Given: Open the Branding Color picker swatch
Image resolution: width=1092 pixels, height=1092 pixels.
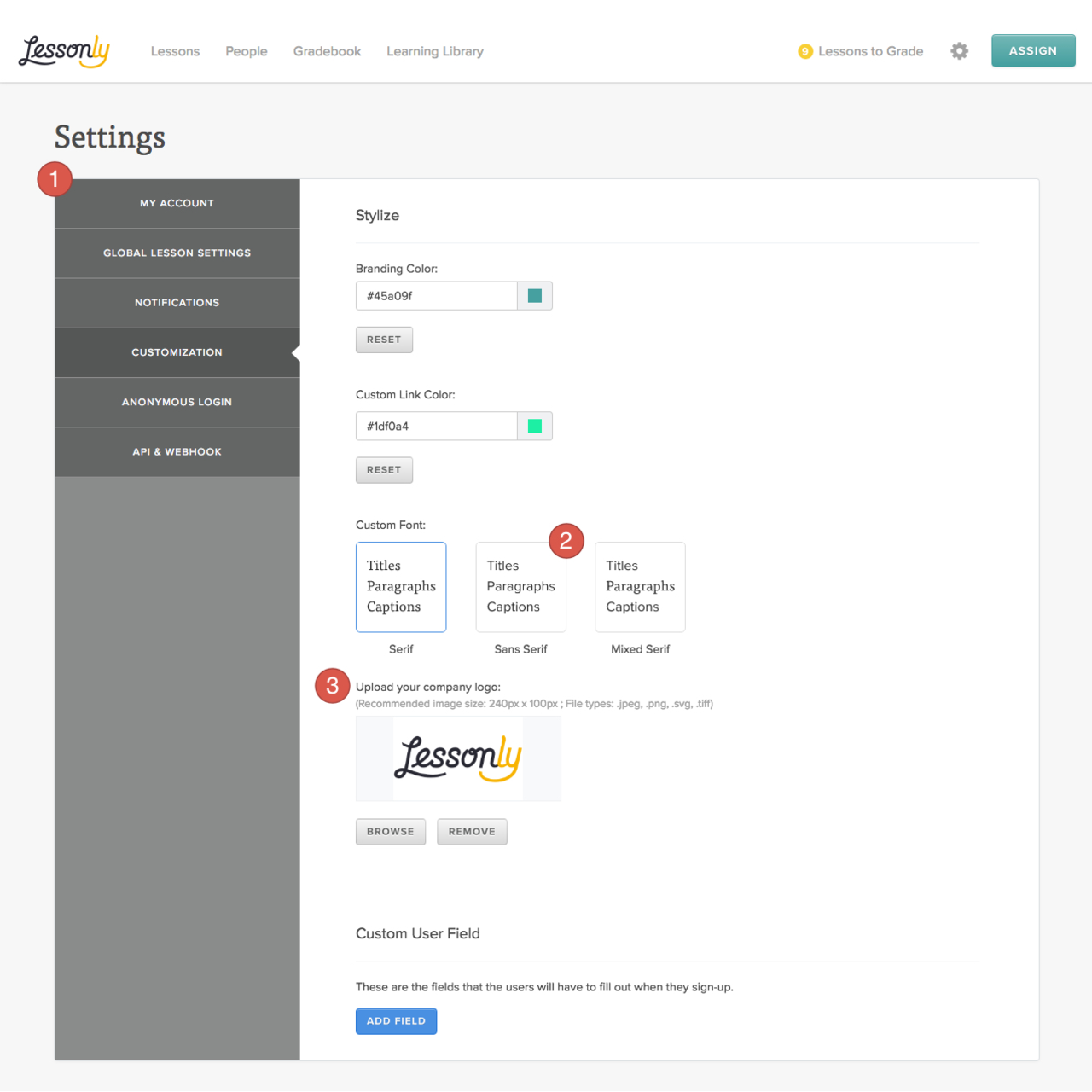Looking at the screenshot, I should tap(534, 295).
